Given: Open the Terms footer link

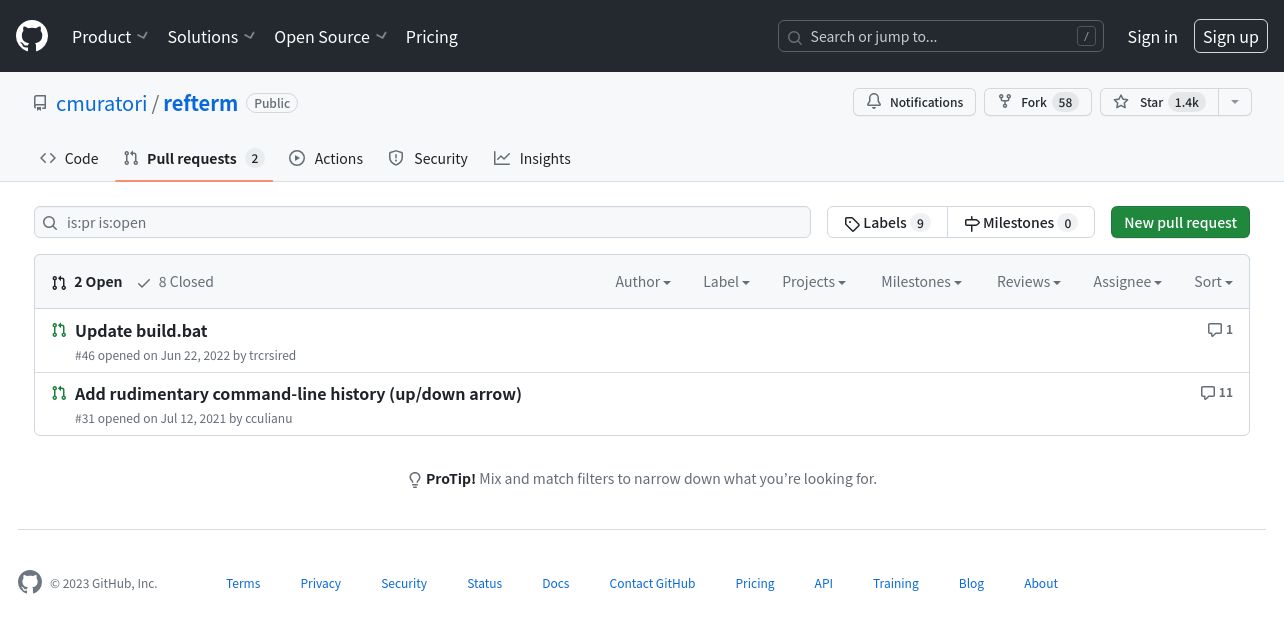Looking at the screenshot, I should tap(243, 583).
